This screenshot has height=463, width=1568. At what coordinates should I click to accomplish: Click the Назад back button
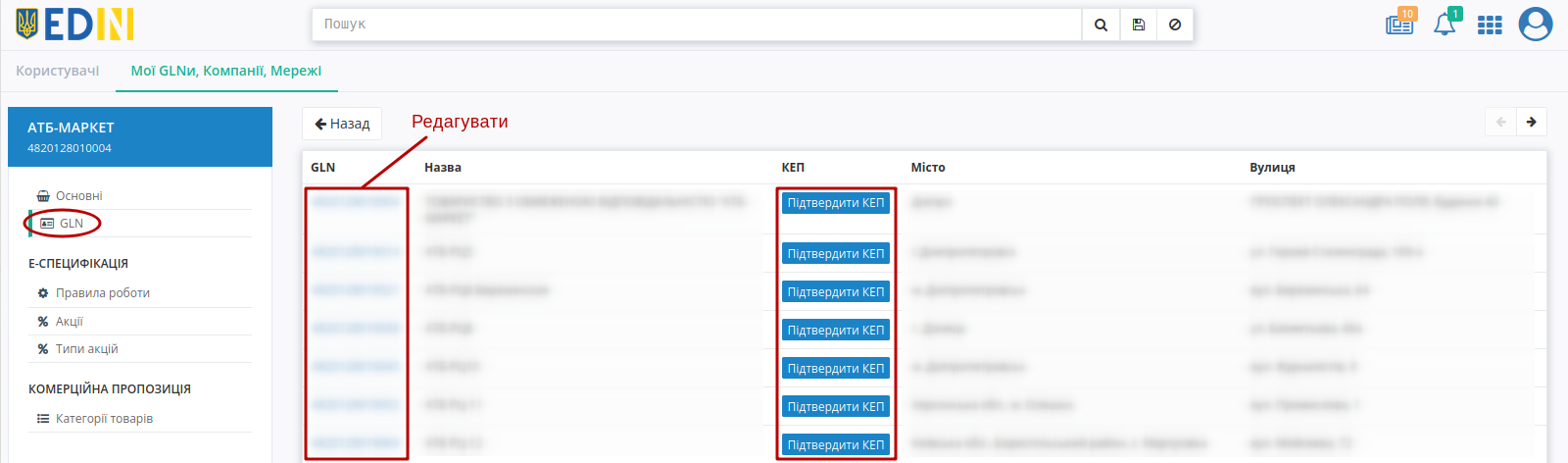tap(342, 124)
